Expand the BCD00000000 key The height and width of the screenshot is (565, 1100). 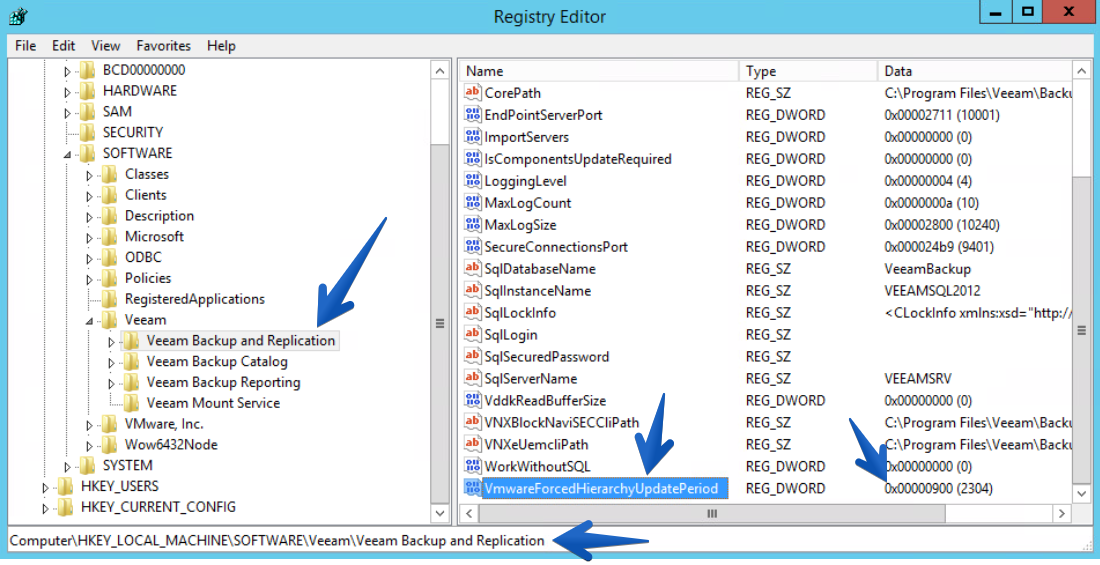67,71
